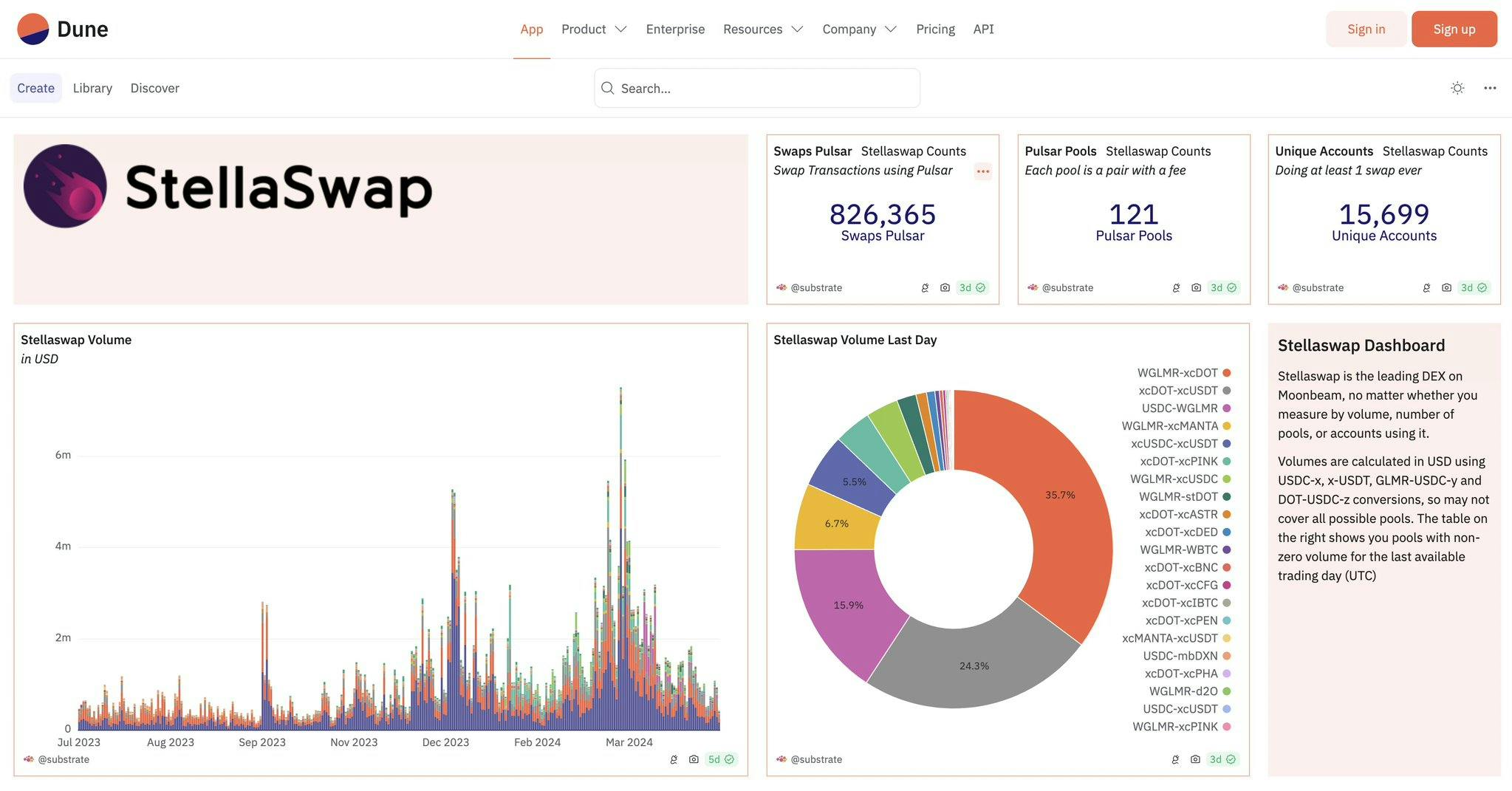The image size is (1512, 791).
Task: Toggle the light/dark theme sun icon
Action: click(x=1457, y=88)
